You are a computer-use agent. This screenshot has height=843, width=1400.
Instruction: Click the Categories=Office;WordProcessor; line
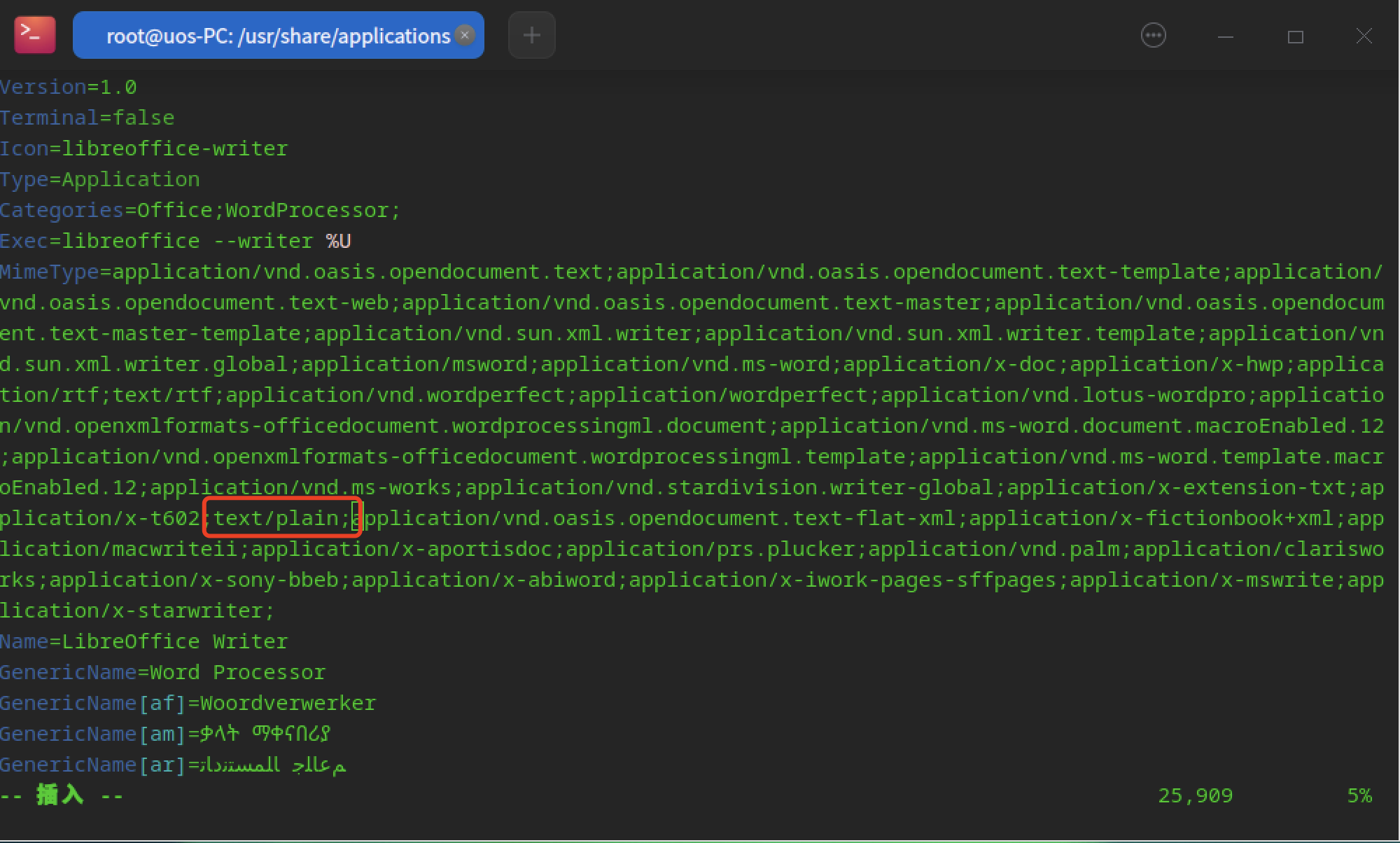click(199, 210)
